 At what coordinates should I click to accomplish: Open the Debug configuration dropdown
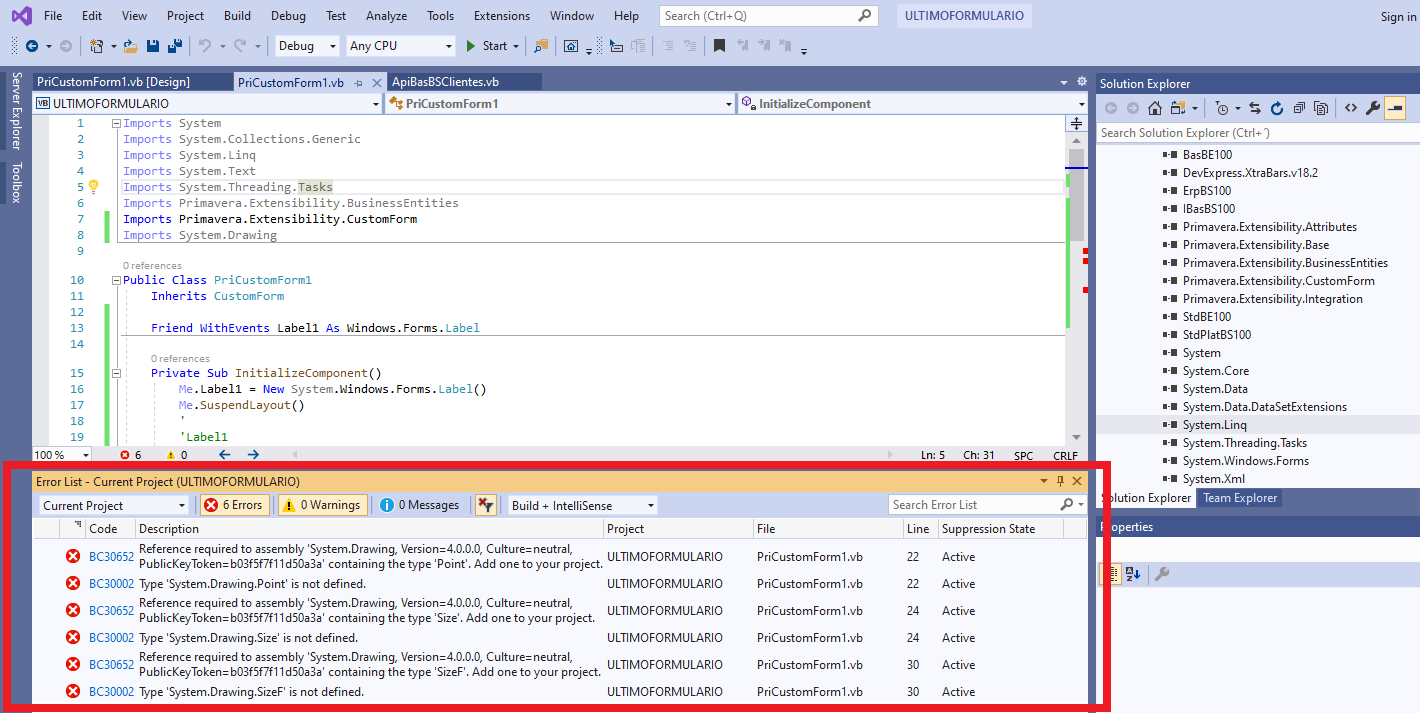click(x=305, y=46)
